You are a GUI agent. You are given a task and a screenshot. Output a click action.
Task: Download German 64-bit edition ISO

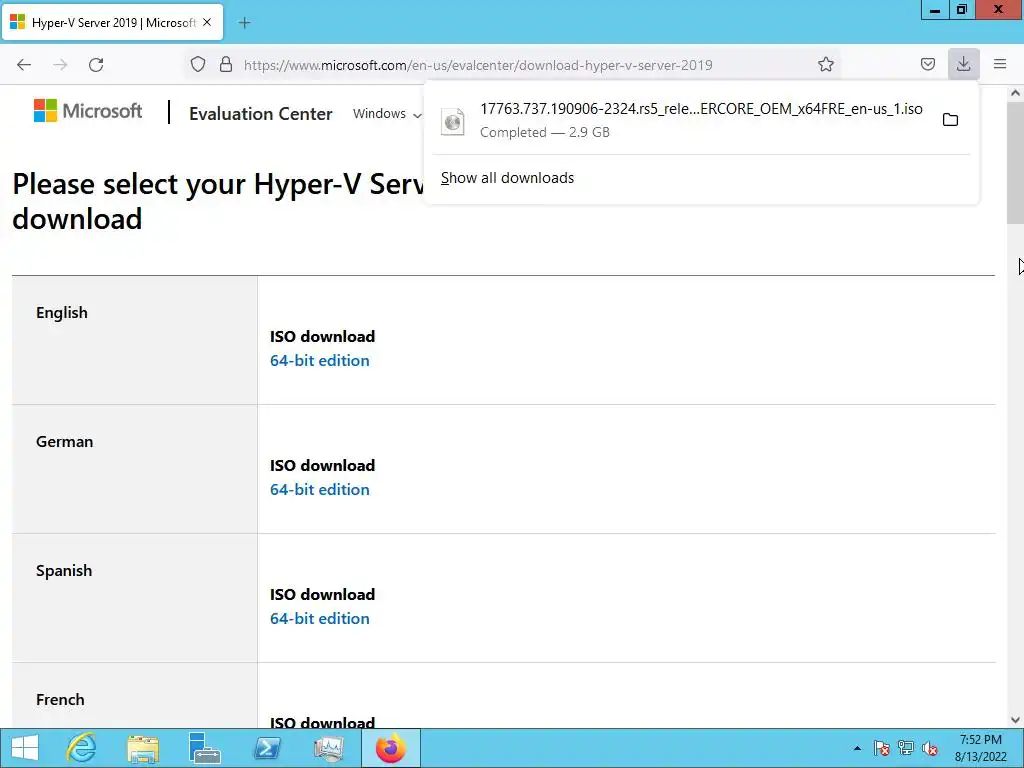pos(320,490)
